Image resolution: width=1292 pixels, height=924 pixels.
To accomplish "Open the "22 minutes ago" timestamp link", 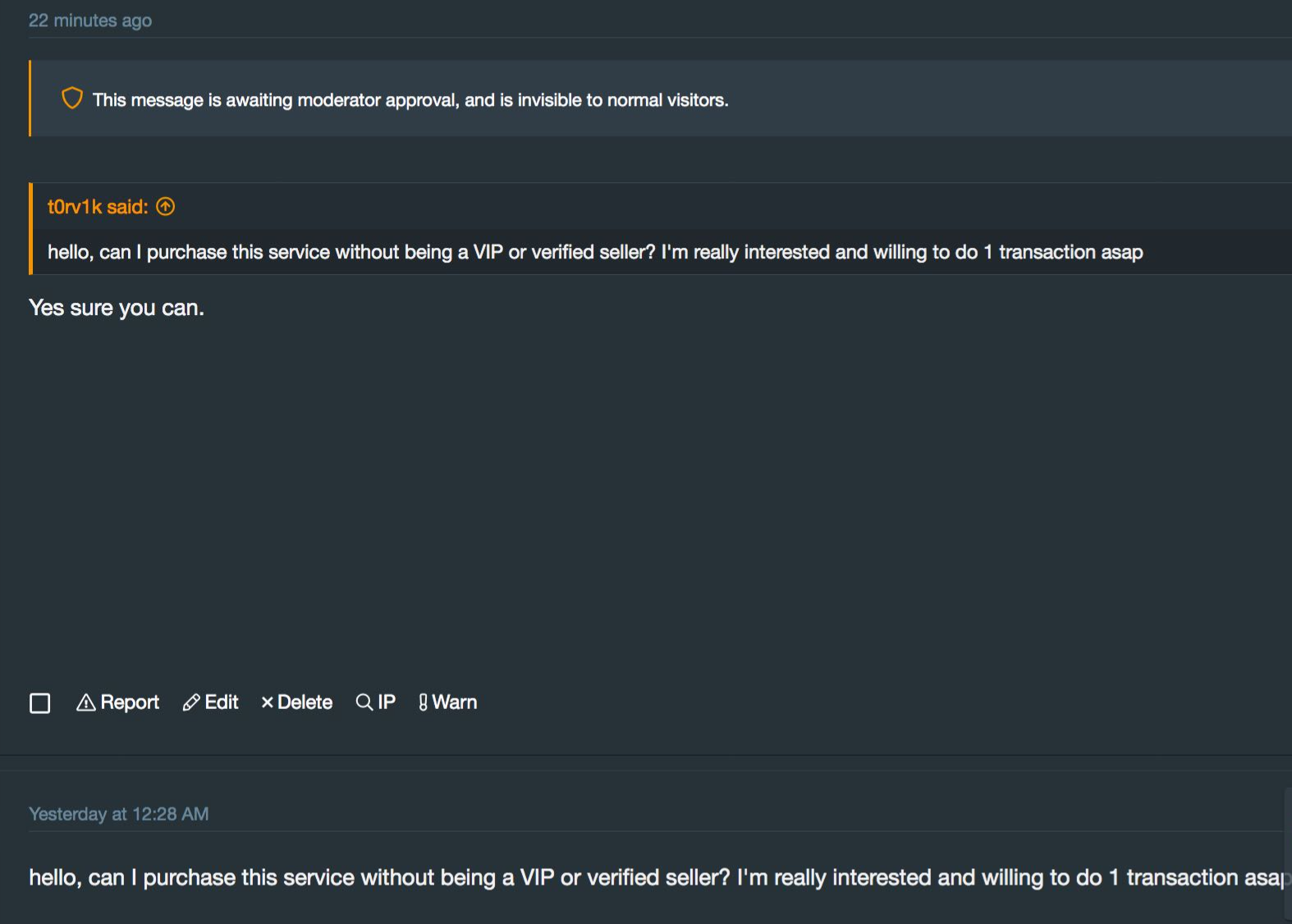I will [90, 21].
